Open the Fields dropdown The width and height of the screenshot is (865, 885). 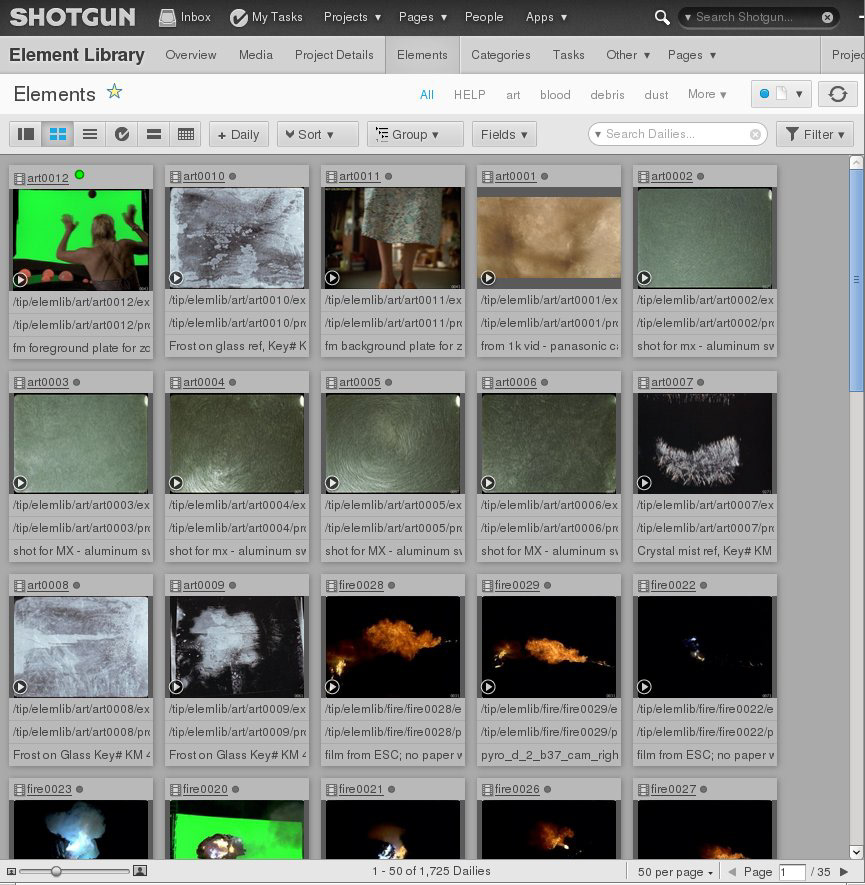(504, 134)
